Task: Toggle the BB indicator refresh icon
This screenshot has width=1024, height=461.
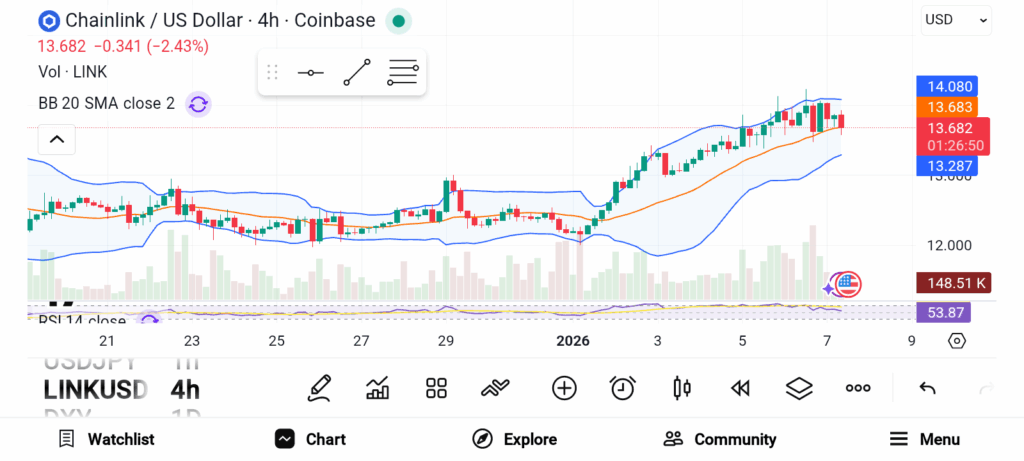Action: [198, 103]
